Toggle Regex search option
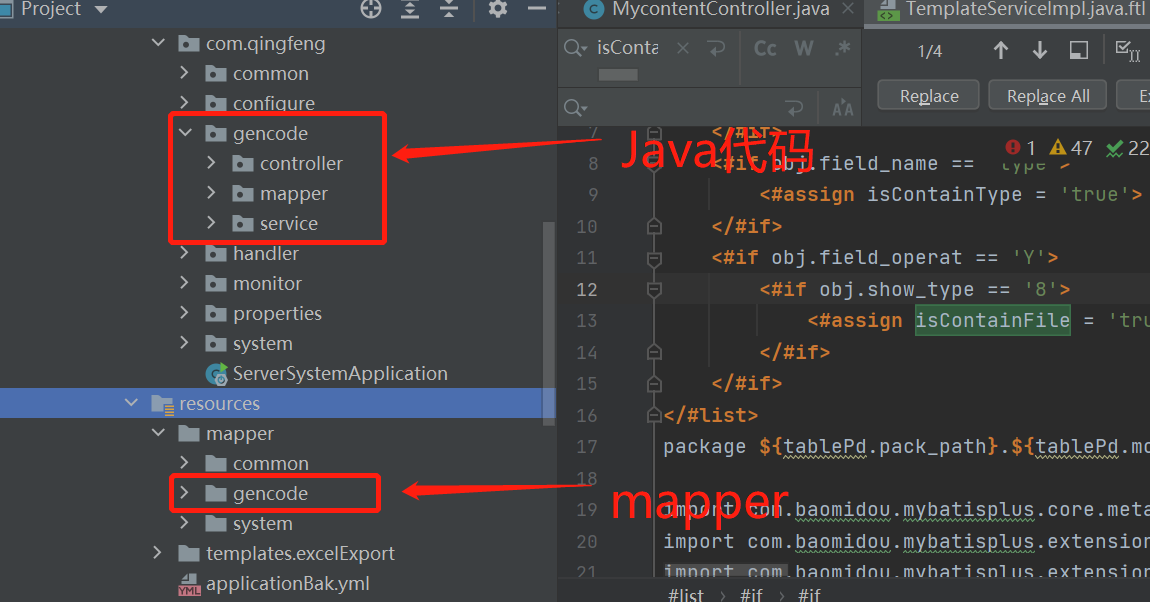Viewport: 1150px width, 602px height. [843, 48]
